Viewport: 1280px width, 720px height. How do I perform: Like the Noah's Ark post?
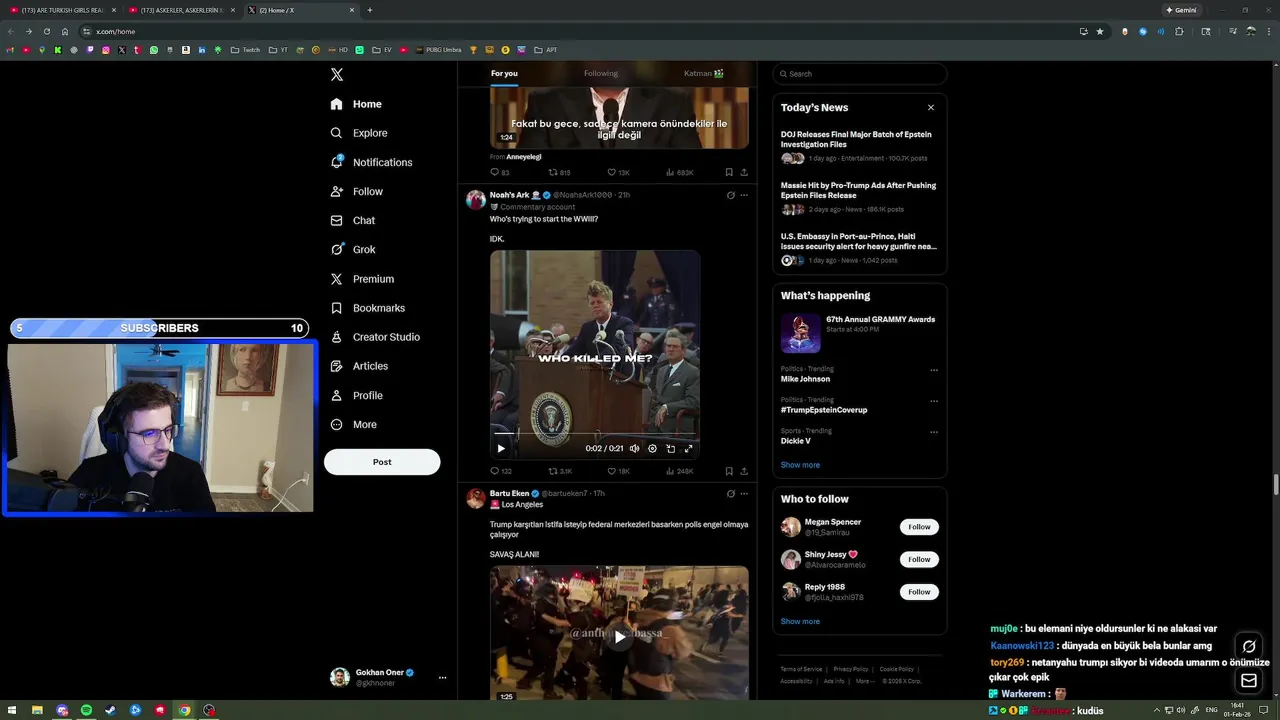618,471
